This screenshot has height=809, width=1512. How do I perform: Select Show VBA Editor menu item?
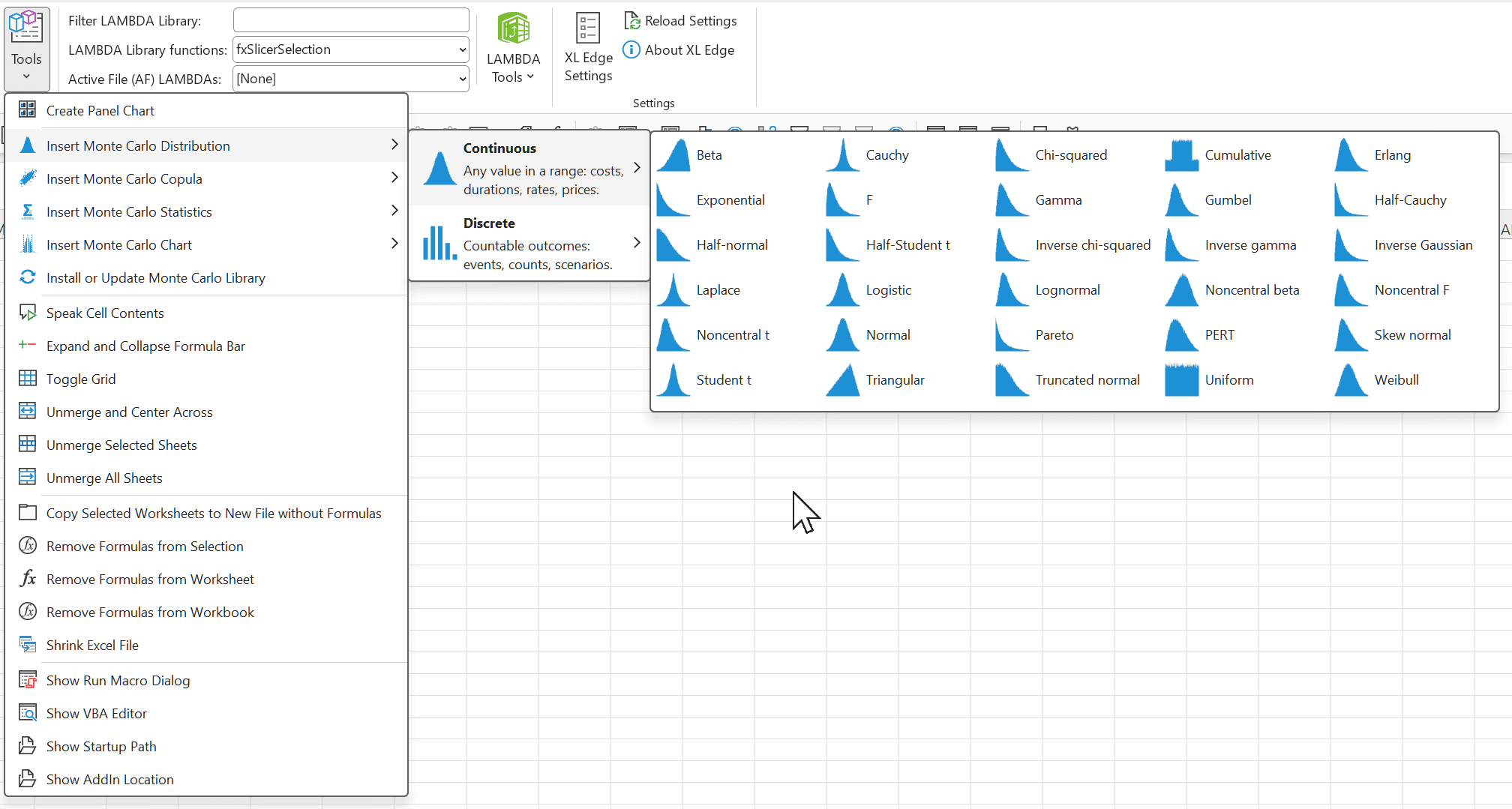[x=206, y=713]
